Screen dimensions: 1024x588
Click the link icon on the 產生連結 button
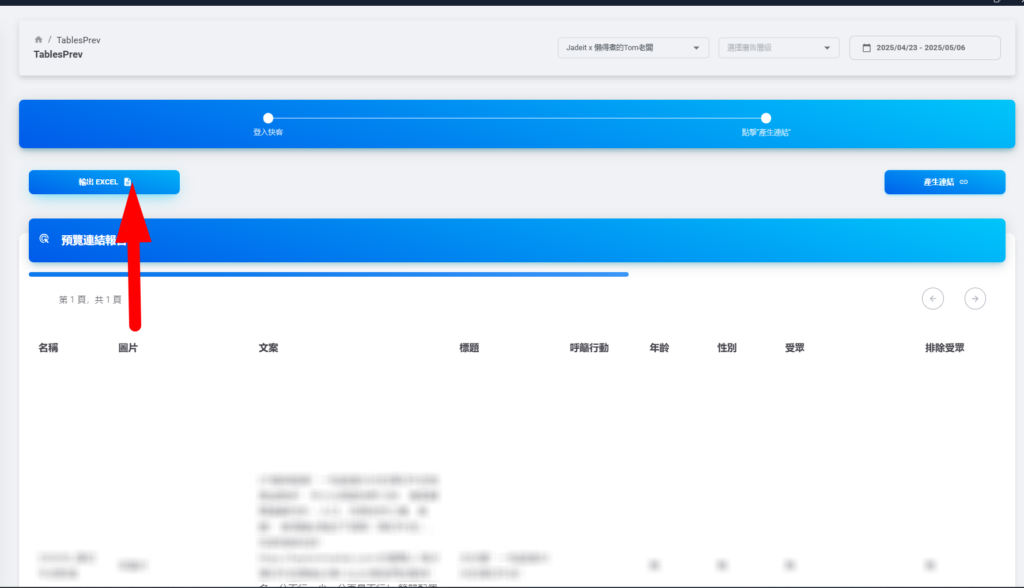[x=963, y=182]
